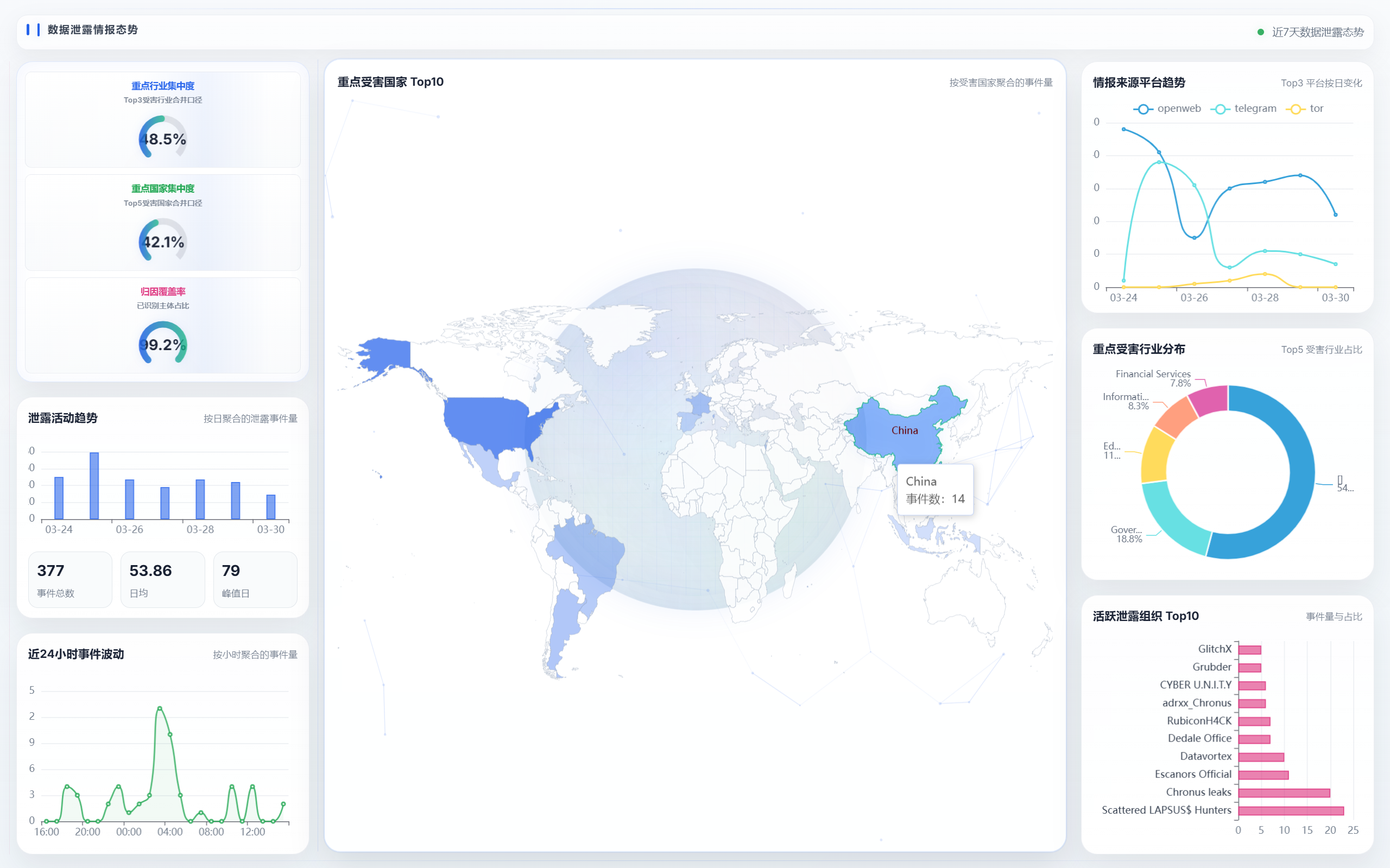Screen dimensions: 1390x868
Task: Click the tallest bar in leak trend chart
Action: click(94, 486)
